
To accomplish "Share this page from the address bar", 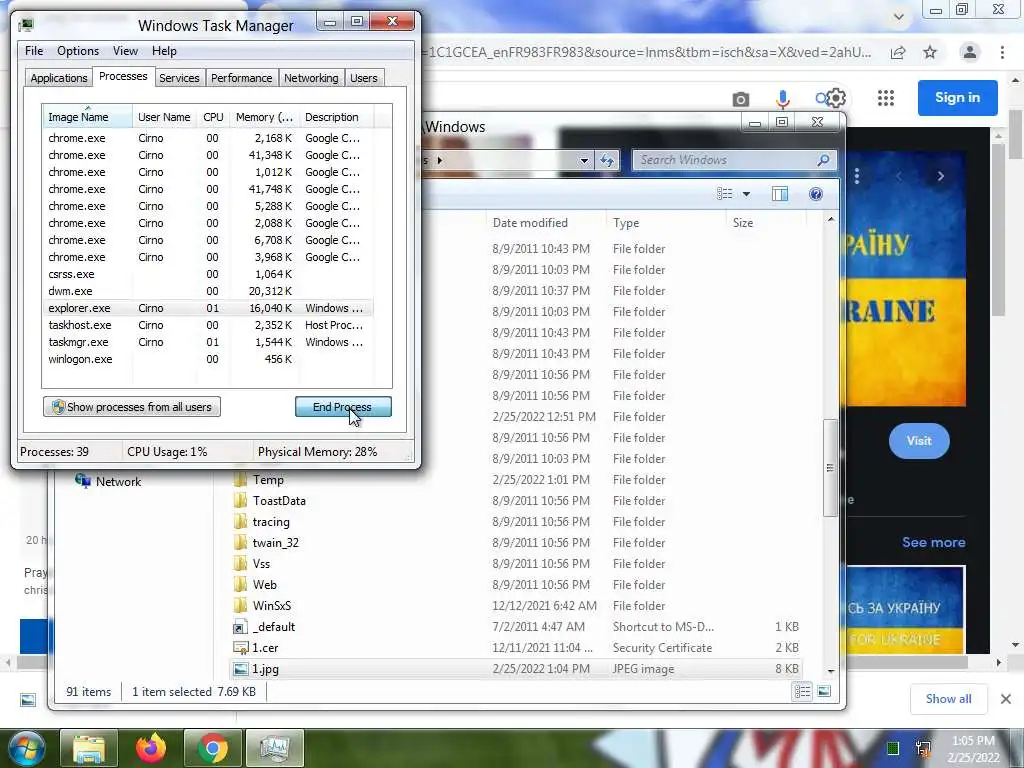I will (898, 52).
